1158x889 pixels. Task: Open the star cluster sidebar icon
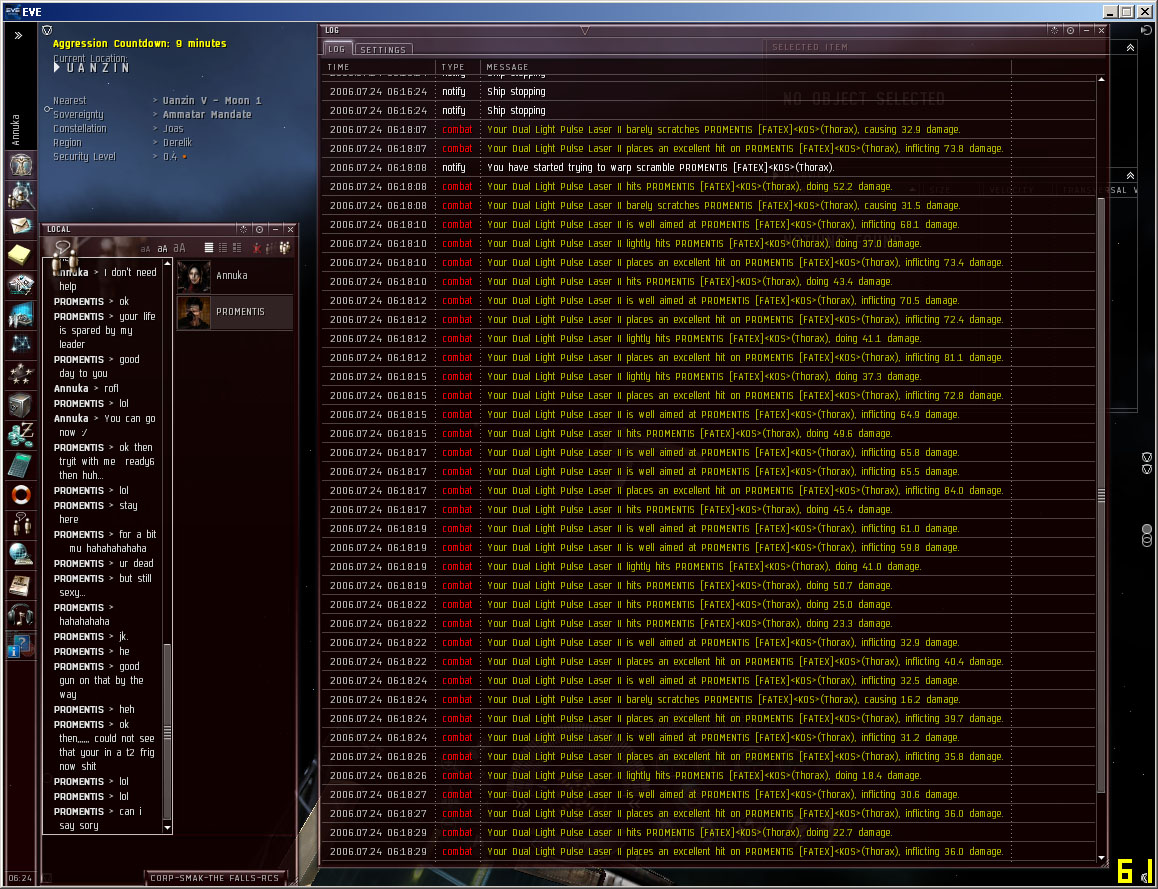(x=21, y=374)
